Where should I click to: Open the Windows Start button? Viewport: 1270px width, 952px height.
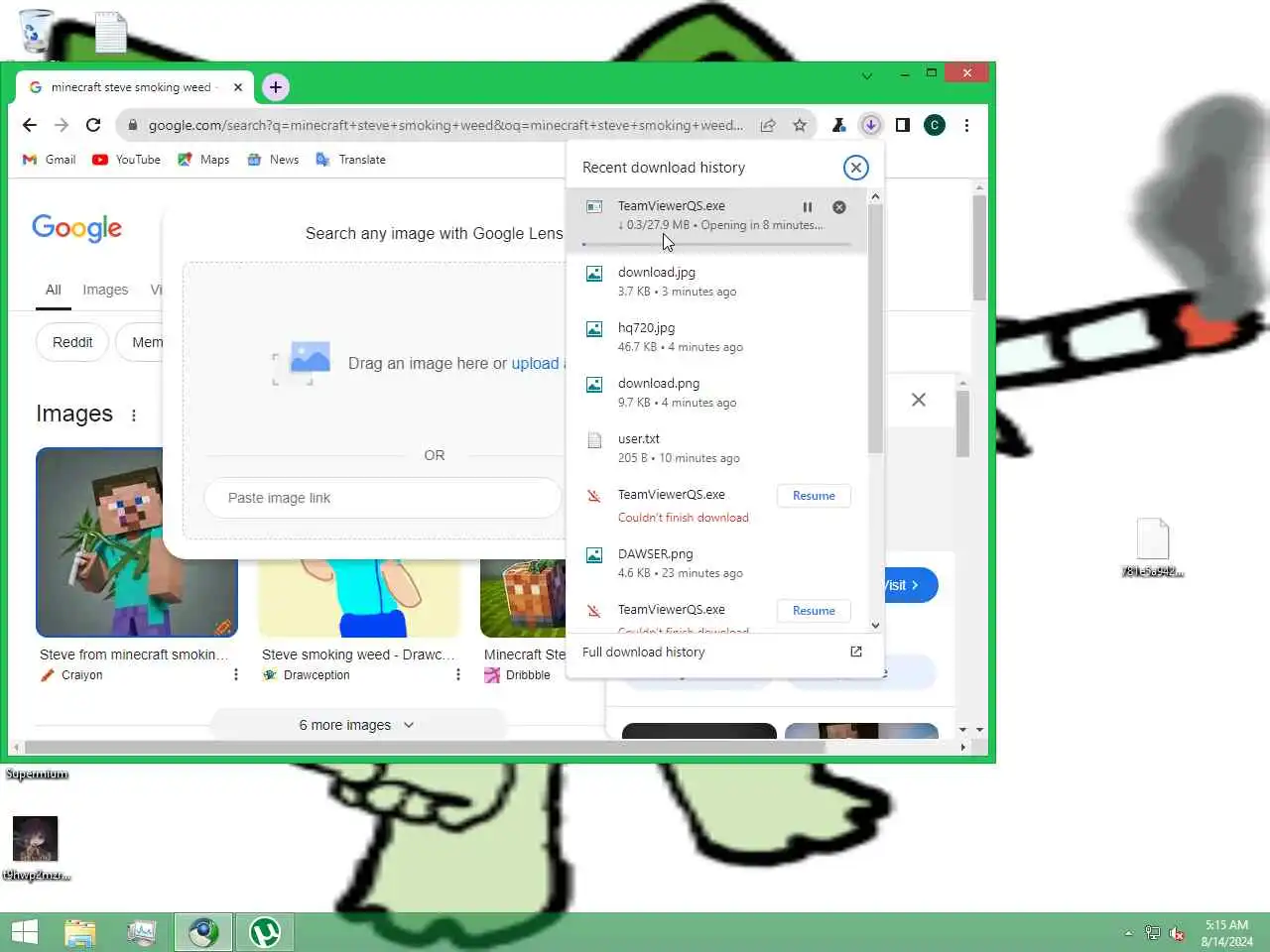pos(24,932)
